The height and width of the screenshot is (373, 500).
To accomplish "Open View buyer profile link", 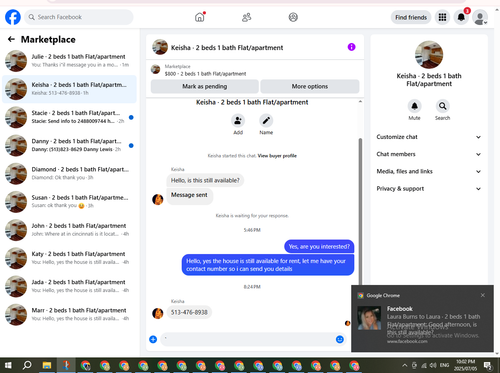I will point(277,156).
